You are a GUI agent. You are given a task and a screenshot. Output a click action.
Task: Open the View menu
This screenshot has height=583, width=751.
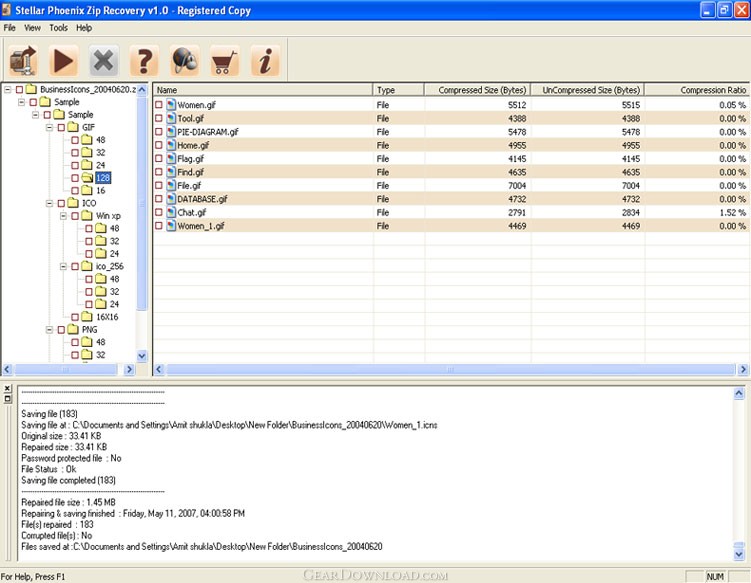coord(33,28)
